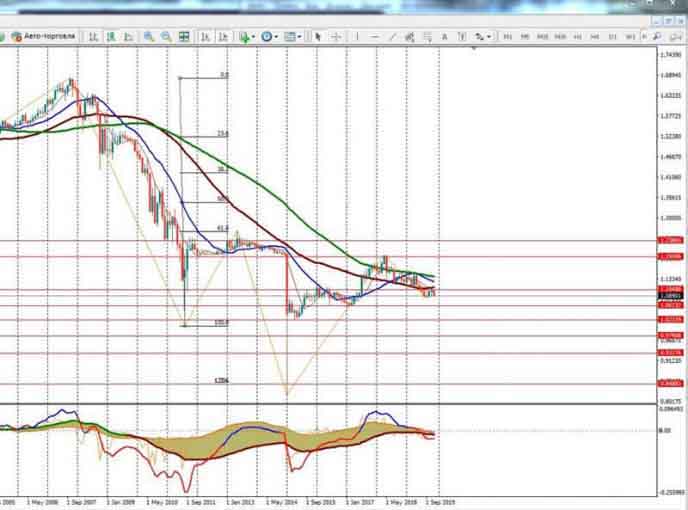This screenshot has height=510, width=688.
Task: Click the 1 May 2010 date label
Action: coord(161,501)
